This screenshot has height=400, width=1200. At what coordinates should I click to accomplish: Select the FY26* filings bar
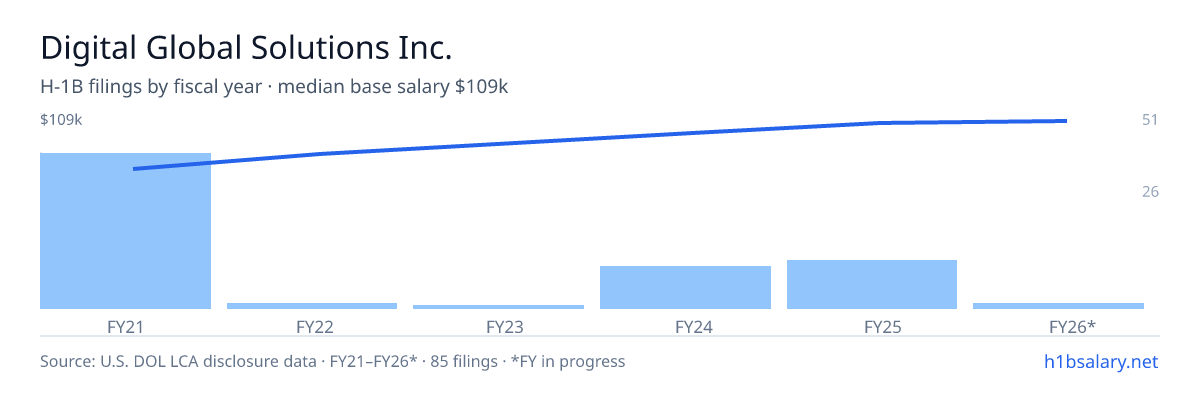tap(1058, 306)
